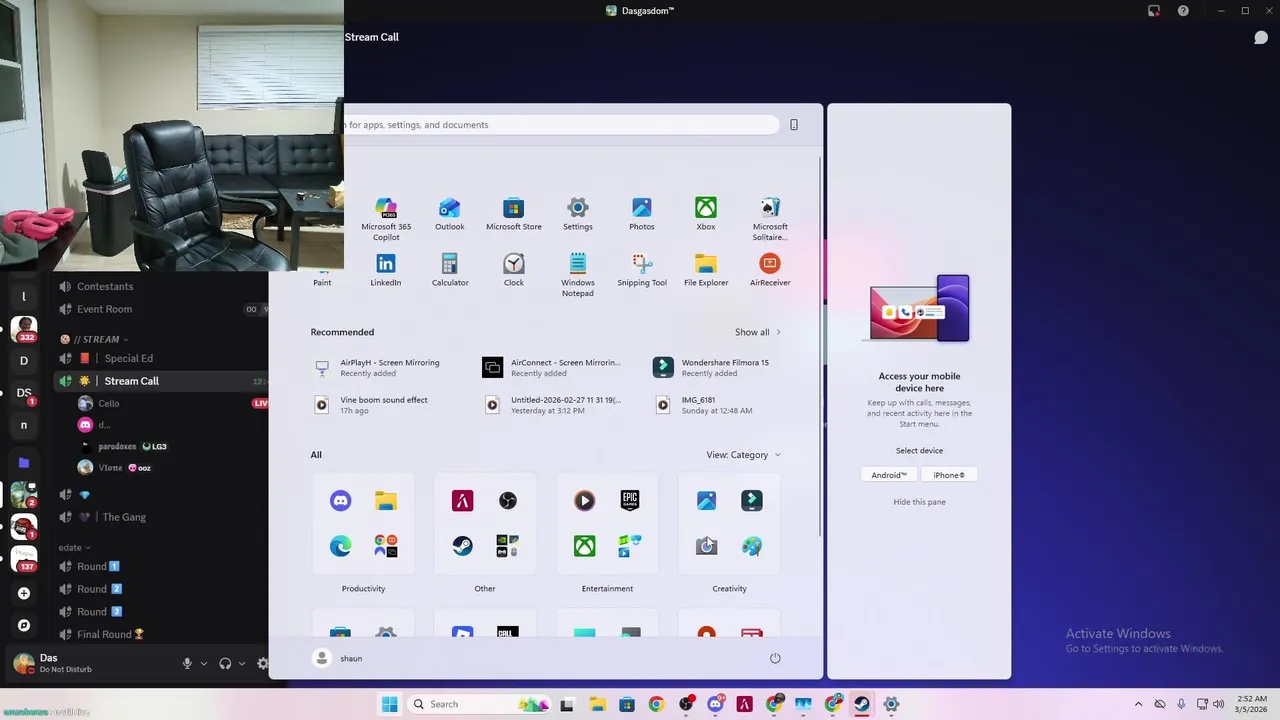Launch AirReceiver

(770, 270)
